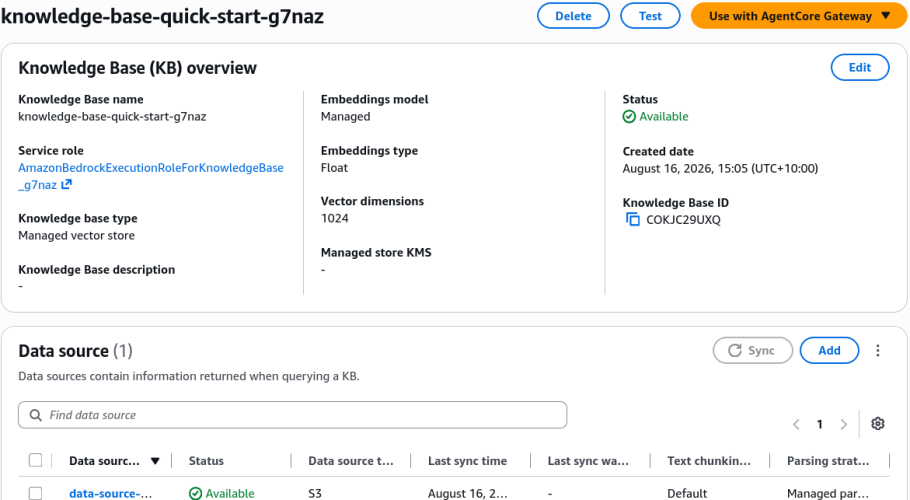The height and width of the screenshot is (500, 910).
Task: Tick the checkbox for the data-source row
Action: coord(35,493)
